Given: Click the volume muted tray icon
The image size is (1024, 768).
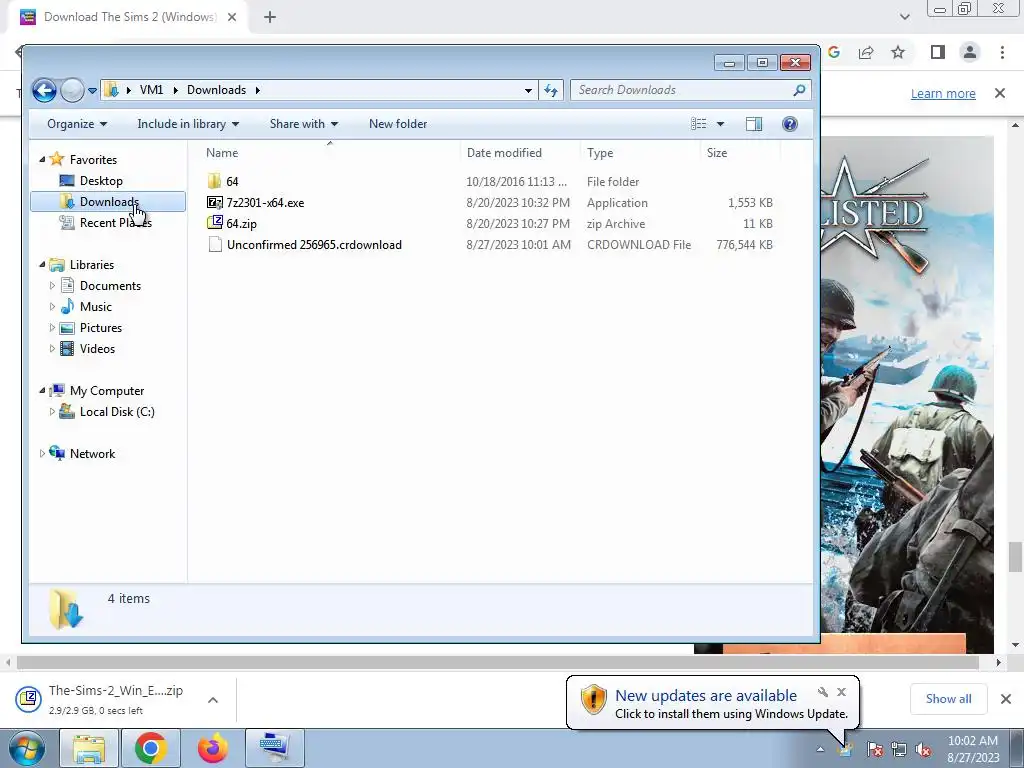Looking at the screenshot, I should pos(923,749).
